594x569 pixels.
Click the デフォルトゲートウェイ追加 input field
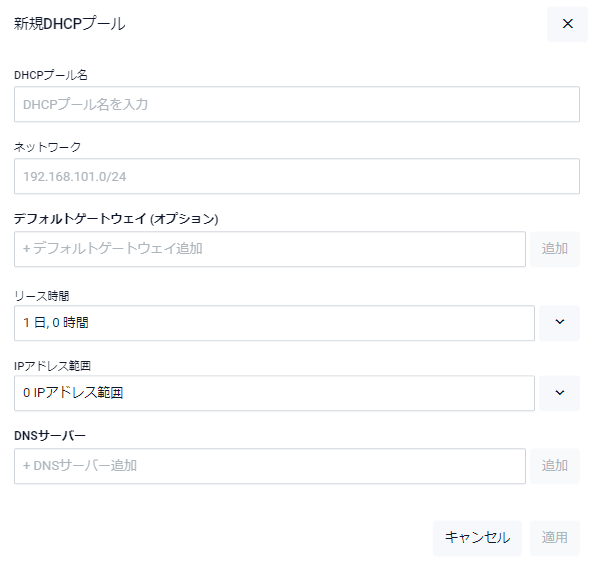pyautogui.click(x=270, y=249)
